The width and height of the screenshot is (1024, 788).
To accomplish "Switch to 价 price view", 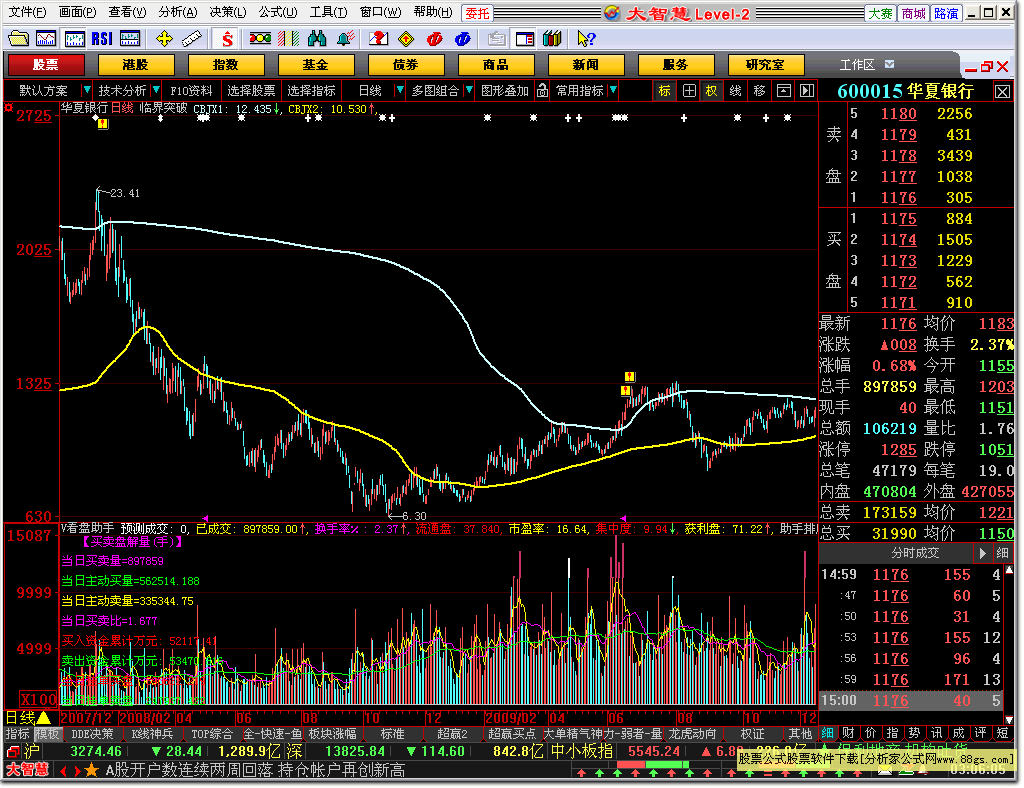I will (871, 733).
